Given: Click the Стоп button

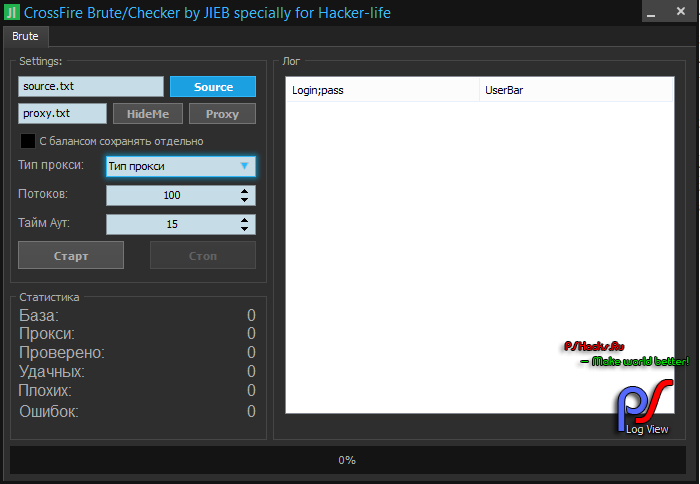Looking at the screenshot, I should coord(203,255).
